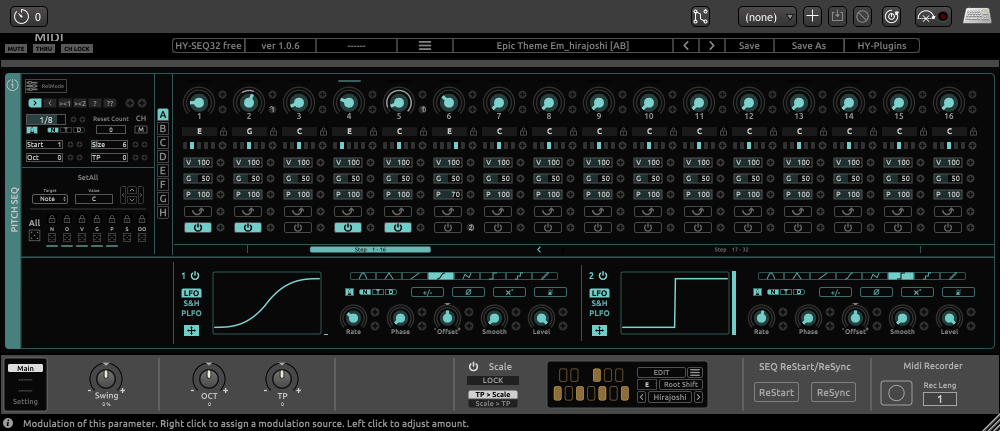Open the (none) preset dropdown

pyautogui.click(x=767, y=17)
